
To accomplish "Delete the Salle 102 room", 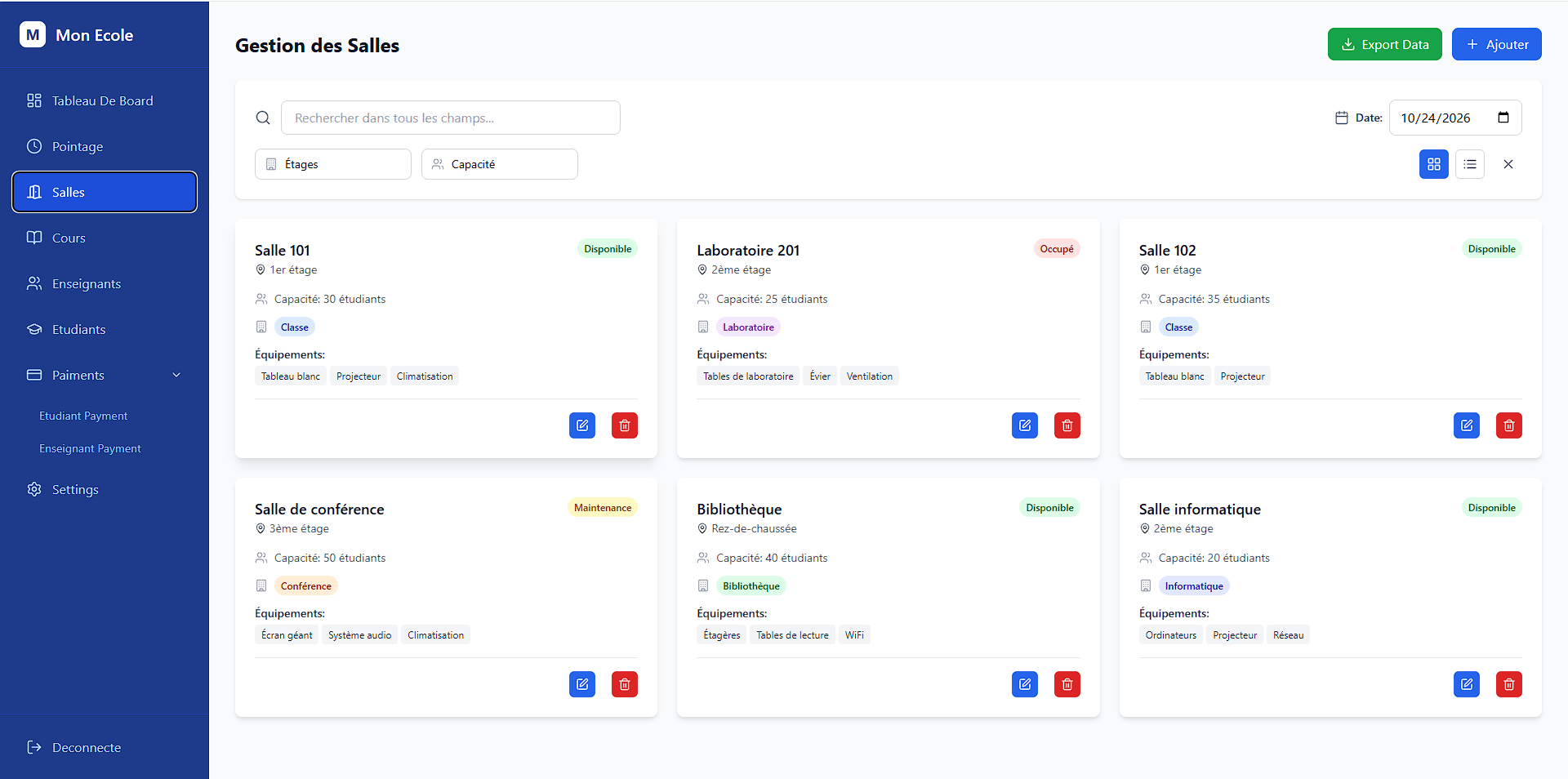I will pyautogui.click(x=1509, y=425).
